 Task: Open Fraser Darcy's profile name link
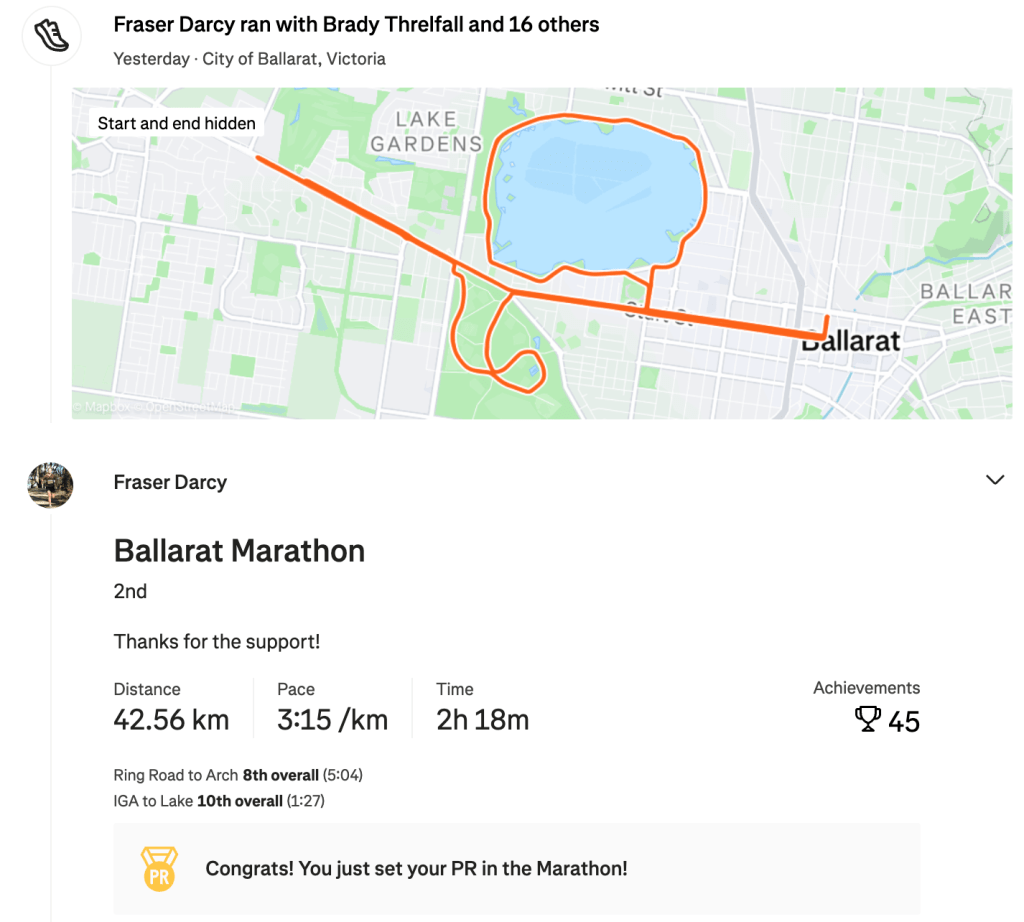[170, 482]
